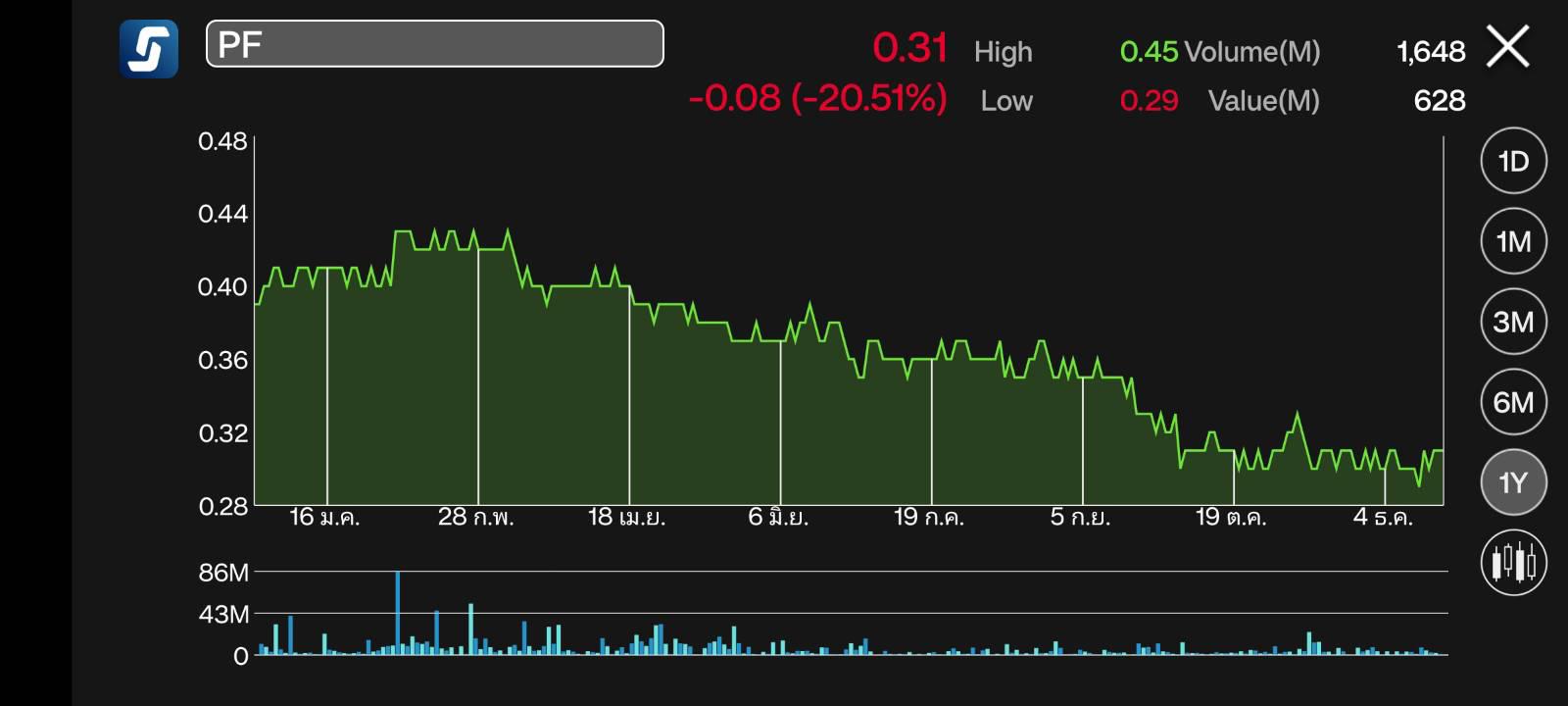Click the Volume(M) label
The image size is (1568, 706).
(x=1252, y=52)
